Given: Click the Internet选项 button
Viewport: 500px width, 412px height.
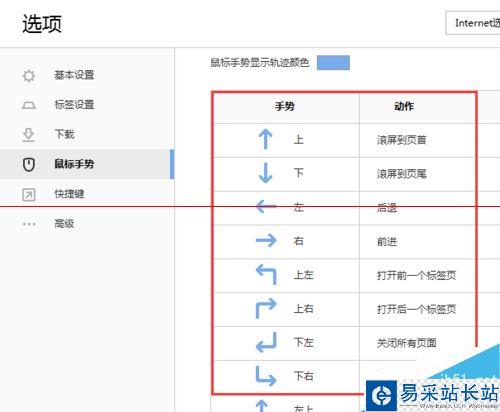Looking at the screenshot, I should click(473, 23).
